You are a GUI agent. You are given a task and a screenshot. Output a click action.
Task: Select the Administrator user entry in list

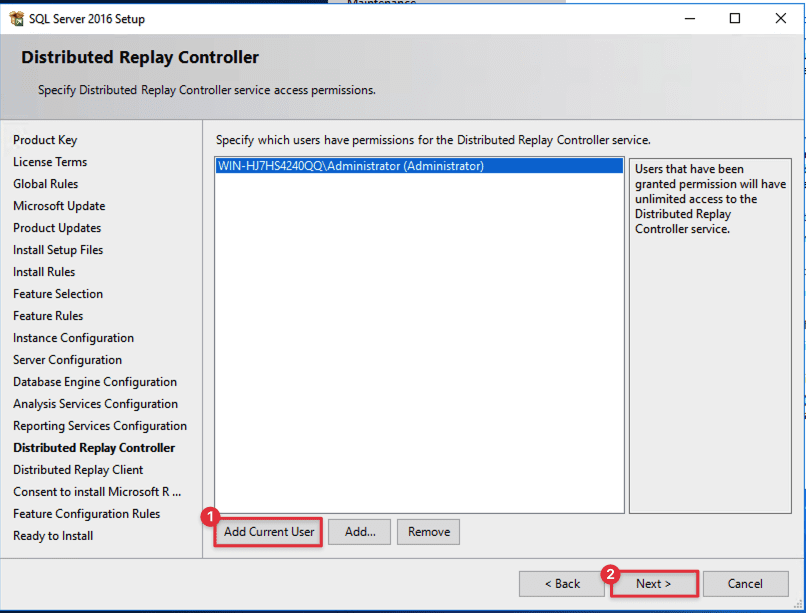point(350,167)
